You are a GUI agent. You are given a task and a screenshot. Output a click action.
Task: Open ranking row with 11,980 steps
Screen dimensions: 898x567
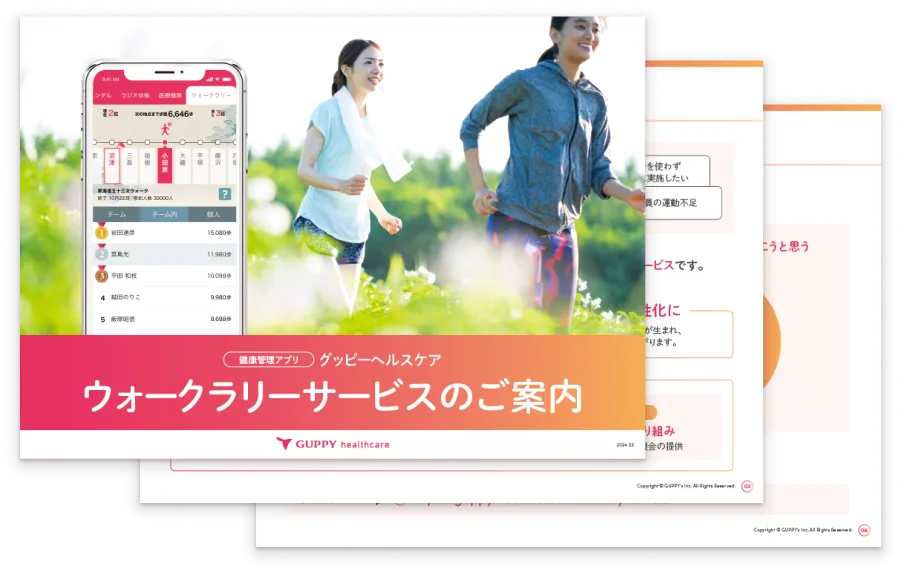[164, 254]
